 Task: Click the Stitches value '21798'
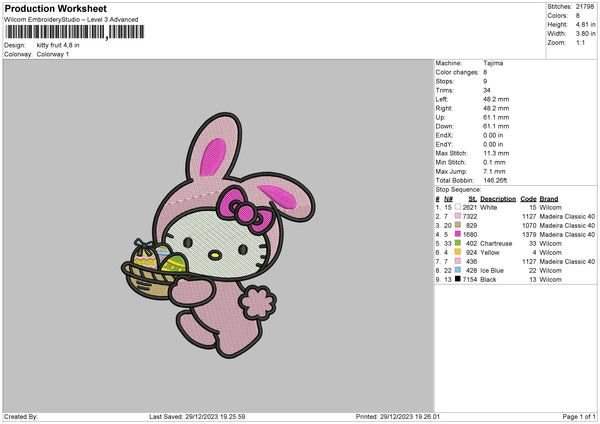(x=585, y=7)
